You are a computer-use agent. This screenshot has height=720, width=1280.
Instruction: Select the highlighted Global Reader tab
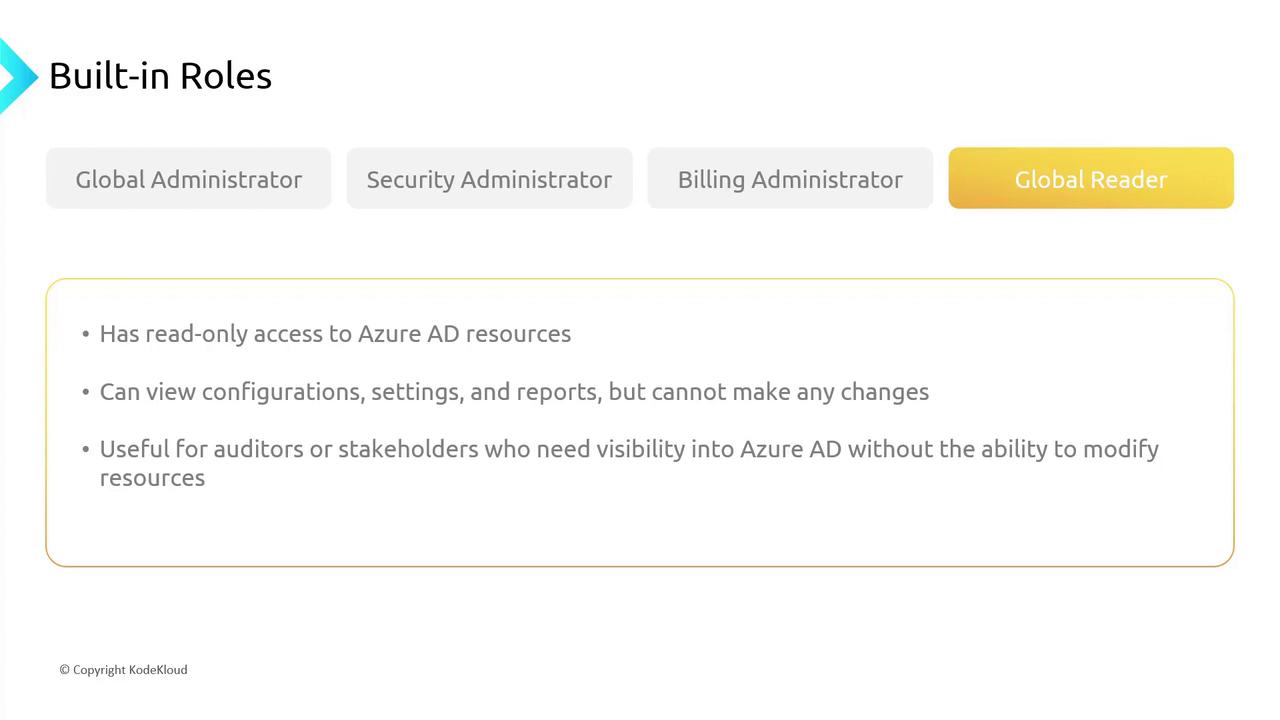coord(1091,179)
